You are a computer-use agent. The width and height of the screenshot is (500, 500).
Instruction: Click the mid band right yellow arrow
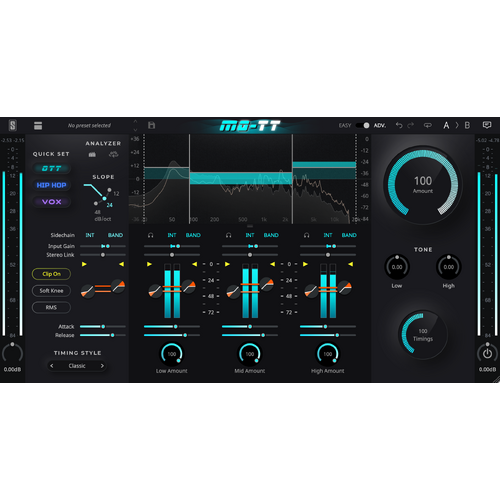pyautogui.click(x=272, y=264)
